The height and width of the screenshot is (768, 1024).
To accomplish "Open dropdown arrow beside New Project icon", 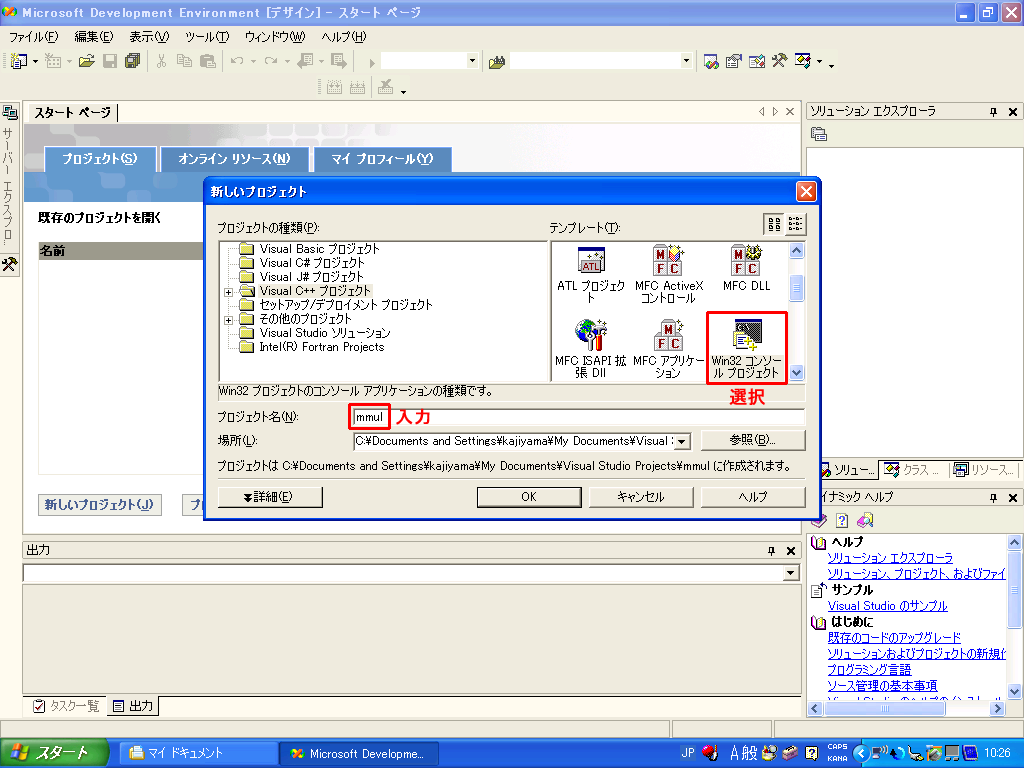I will (x=35, y=61).
